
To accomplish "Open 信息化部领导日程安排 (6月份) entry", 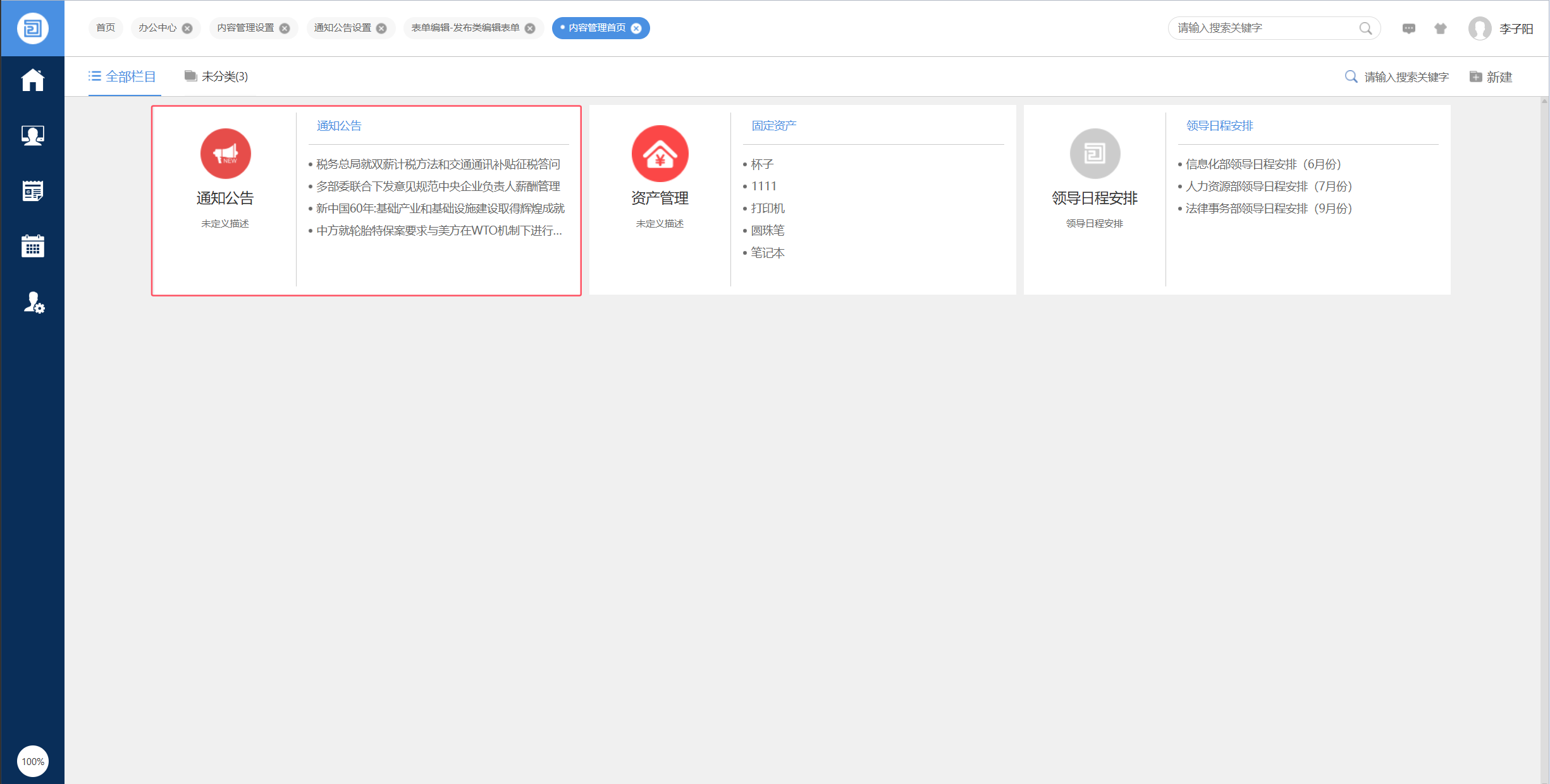I will [1262, 164].
